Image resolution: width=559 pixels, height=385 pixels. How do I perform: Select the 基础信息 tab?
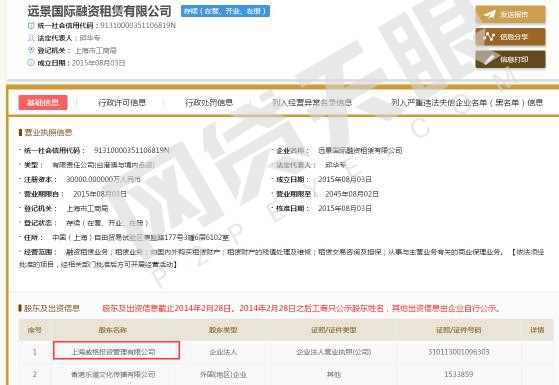tap(43, 103)
